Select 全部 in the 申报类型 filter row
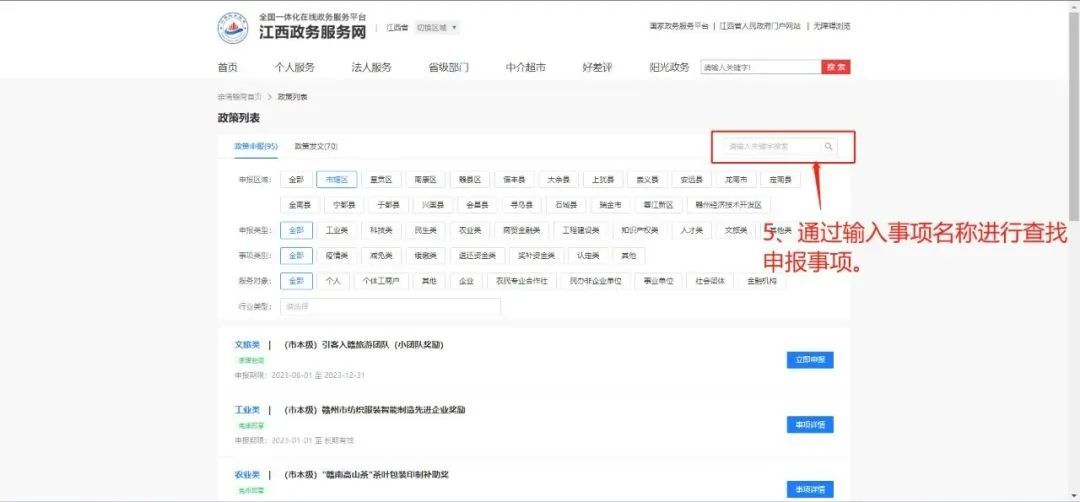The height and width of the screenshot is (502, 1080). coord(296,231)
